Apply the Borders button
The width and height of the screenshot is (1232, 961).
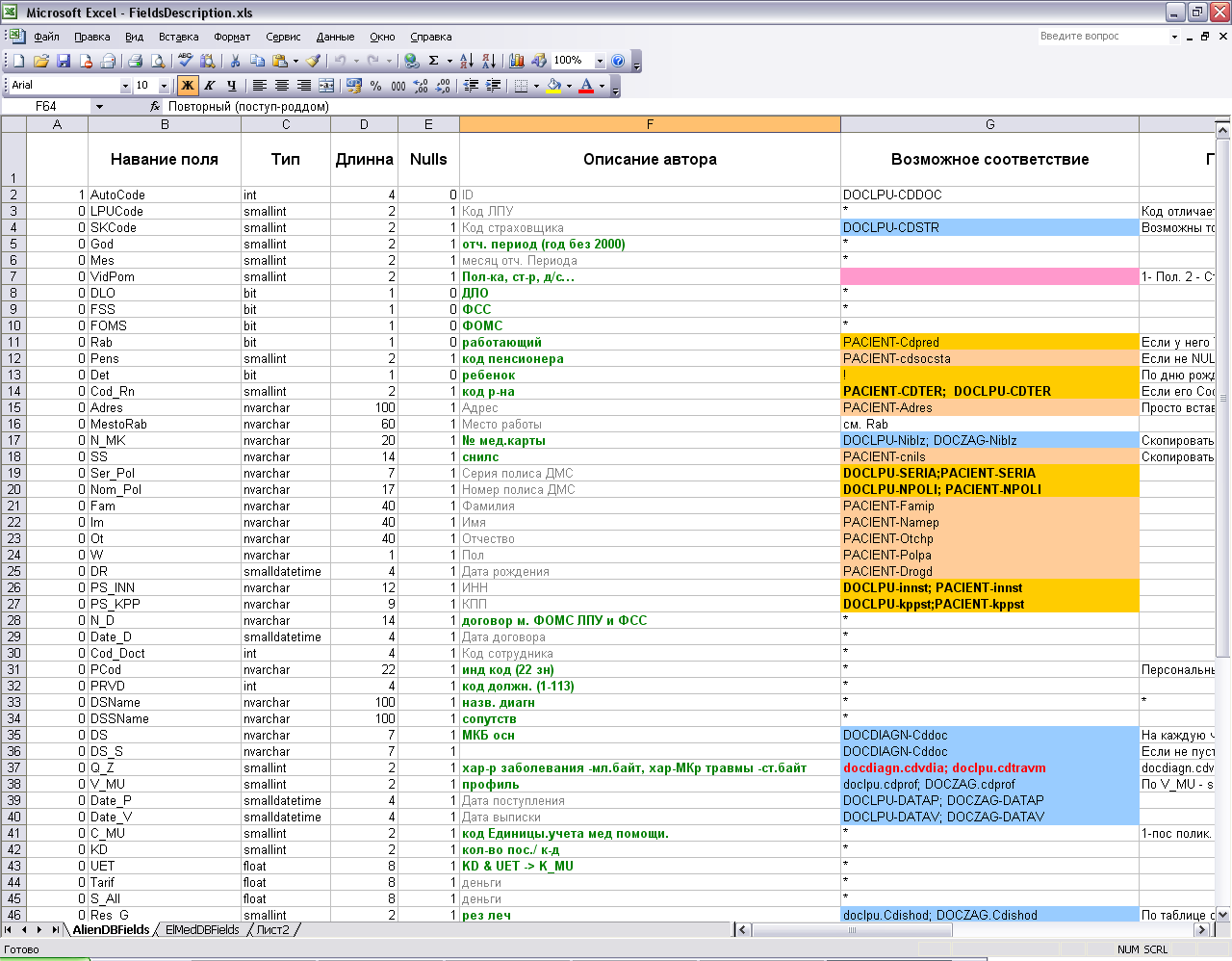coord(521,86)
